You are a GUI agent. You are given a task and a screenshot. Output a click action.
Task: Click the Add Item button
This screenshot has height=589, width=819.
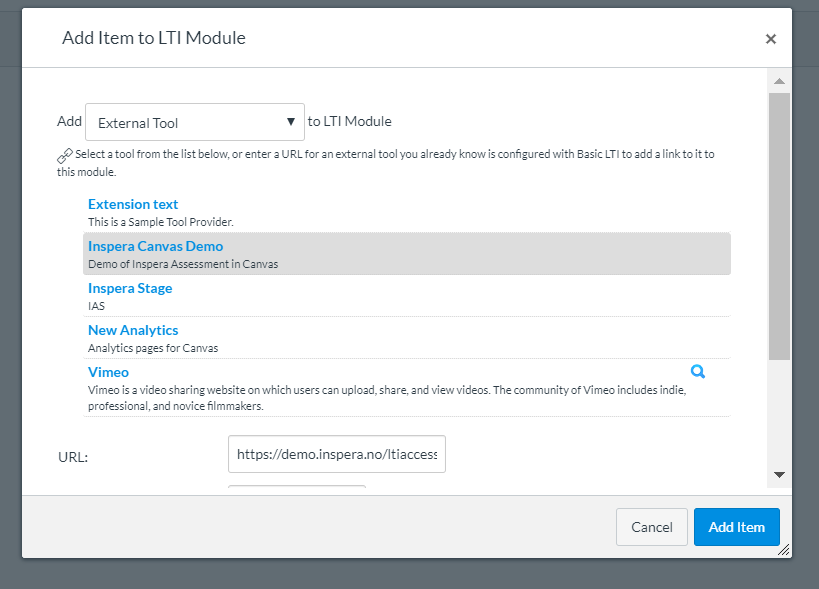[736, 527]
